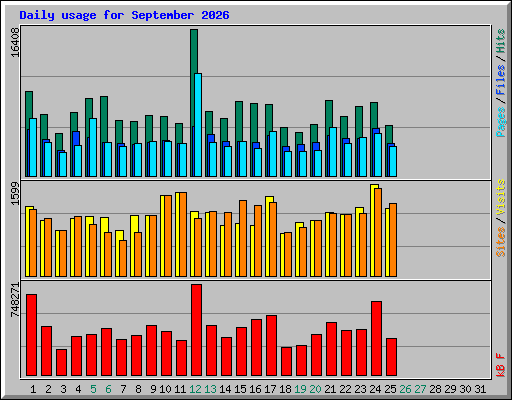Click the orange bar for day 7

click(123, 258)
